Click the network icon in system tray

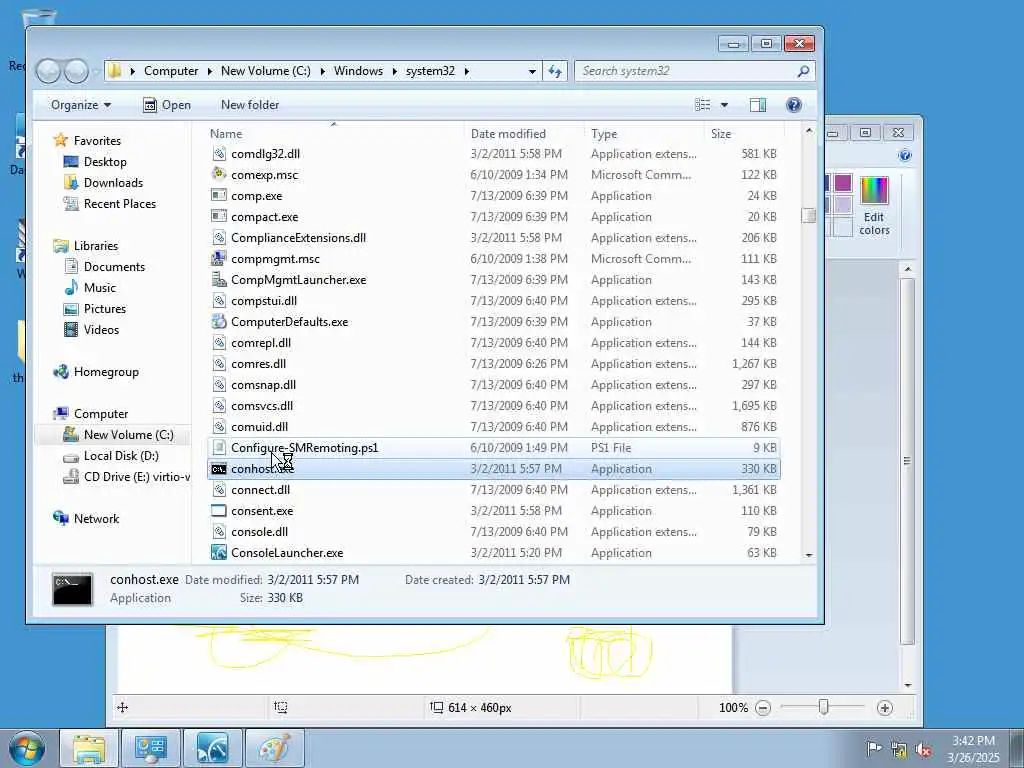click(x=899, y=749)
